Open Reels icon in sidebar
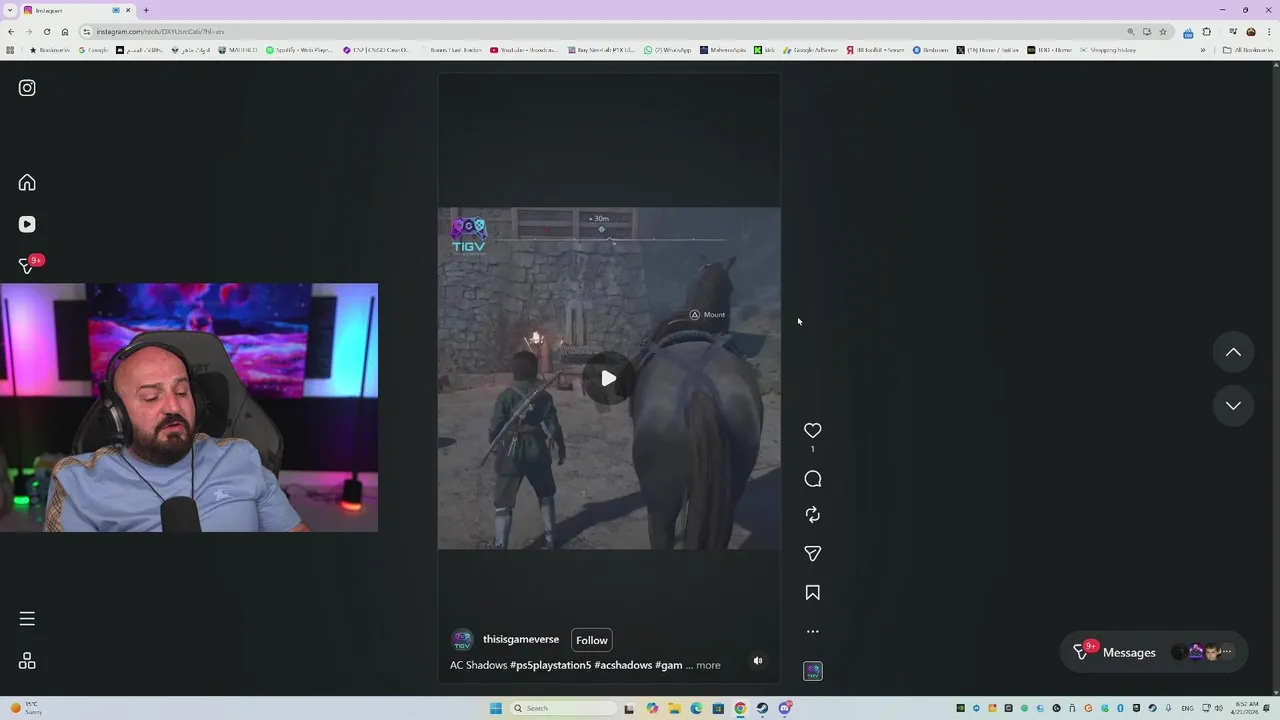Viewport: 1280px width, 720px height. [27, 224]
